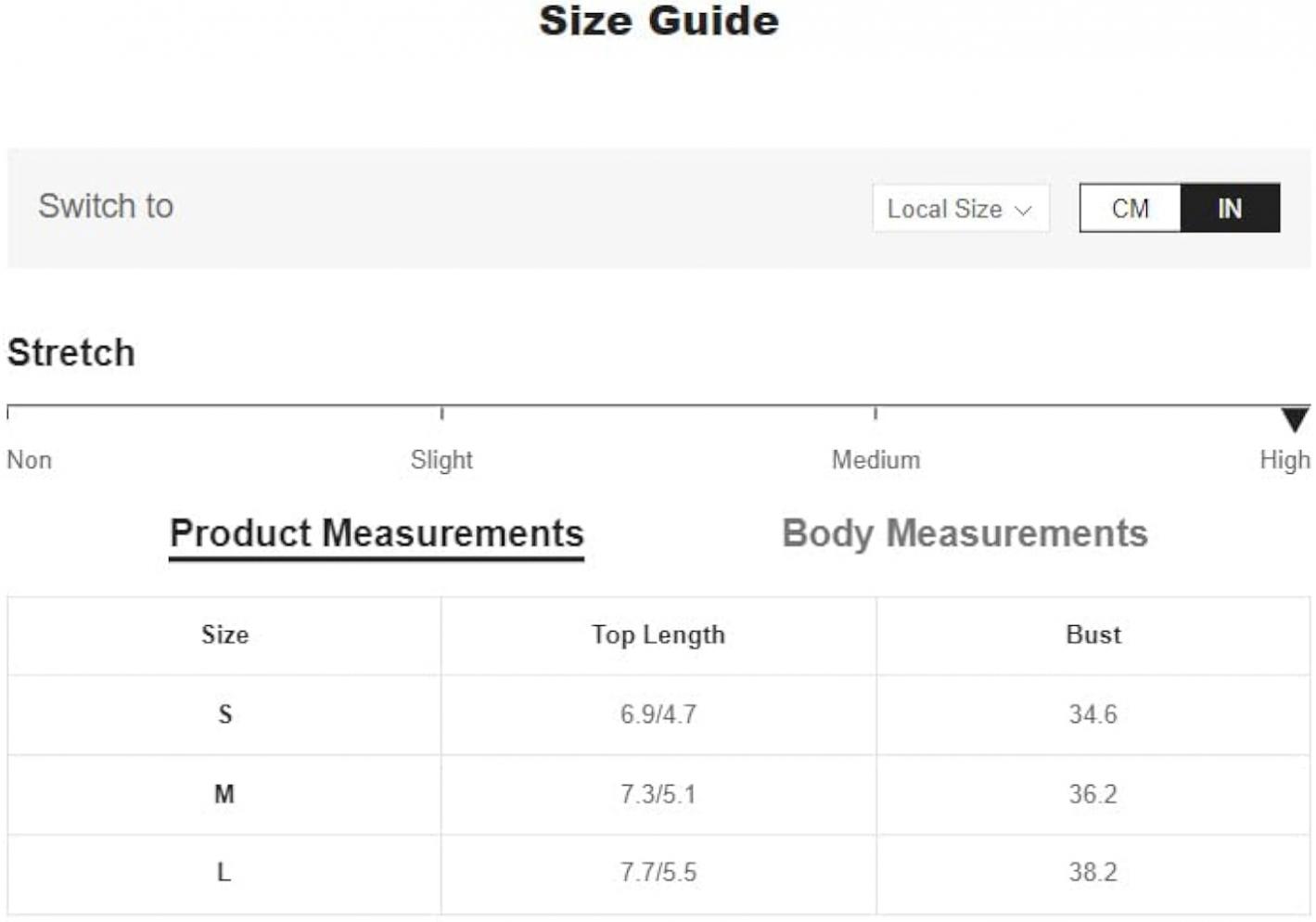Screen dimensions: 1316x922
Task: Click the Top Length column header
Action: click(x=658, y=635)
